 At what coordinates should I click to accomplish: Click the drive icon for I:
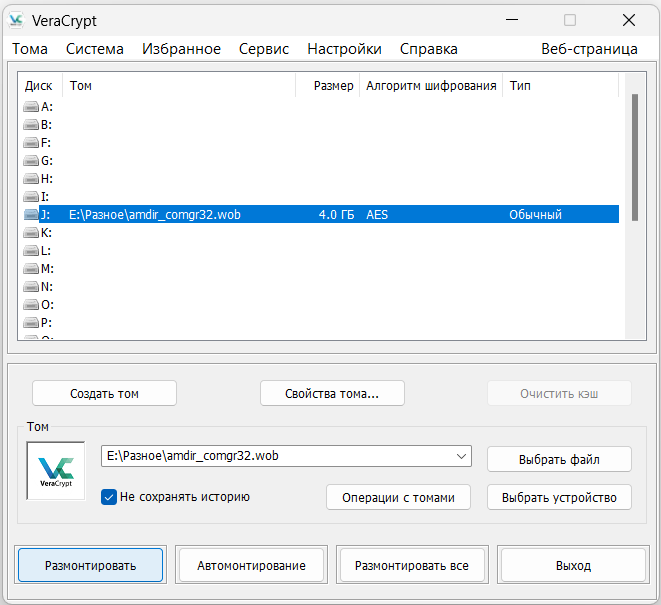[31, 197]
